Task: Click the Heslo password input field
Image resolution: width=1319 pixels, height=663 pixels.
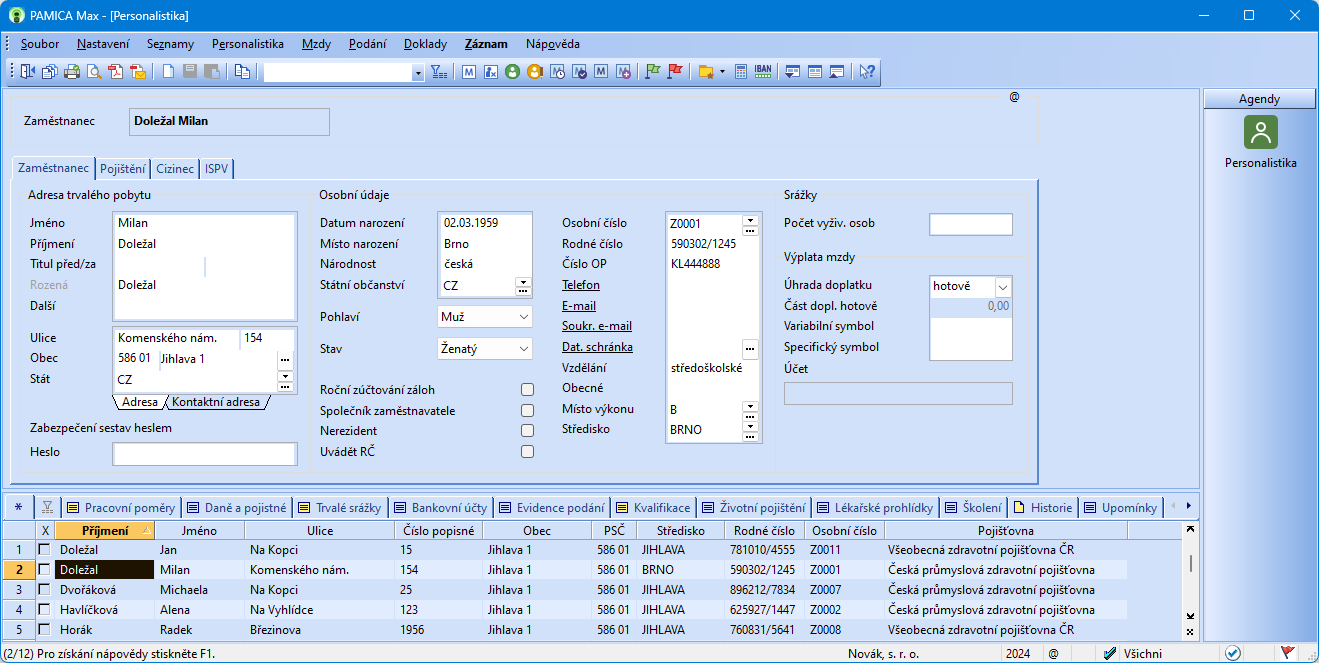Action: (x=204, y=454)
